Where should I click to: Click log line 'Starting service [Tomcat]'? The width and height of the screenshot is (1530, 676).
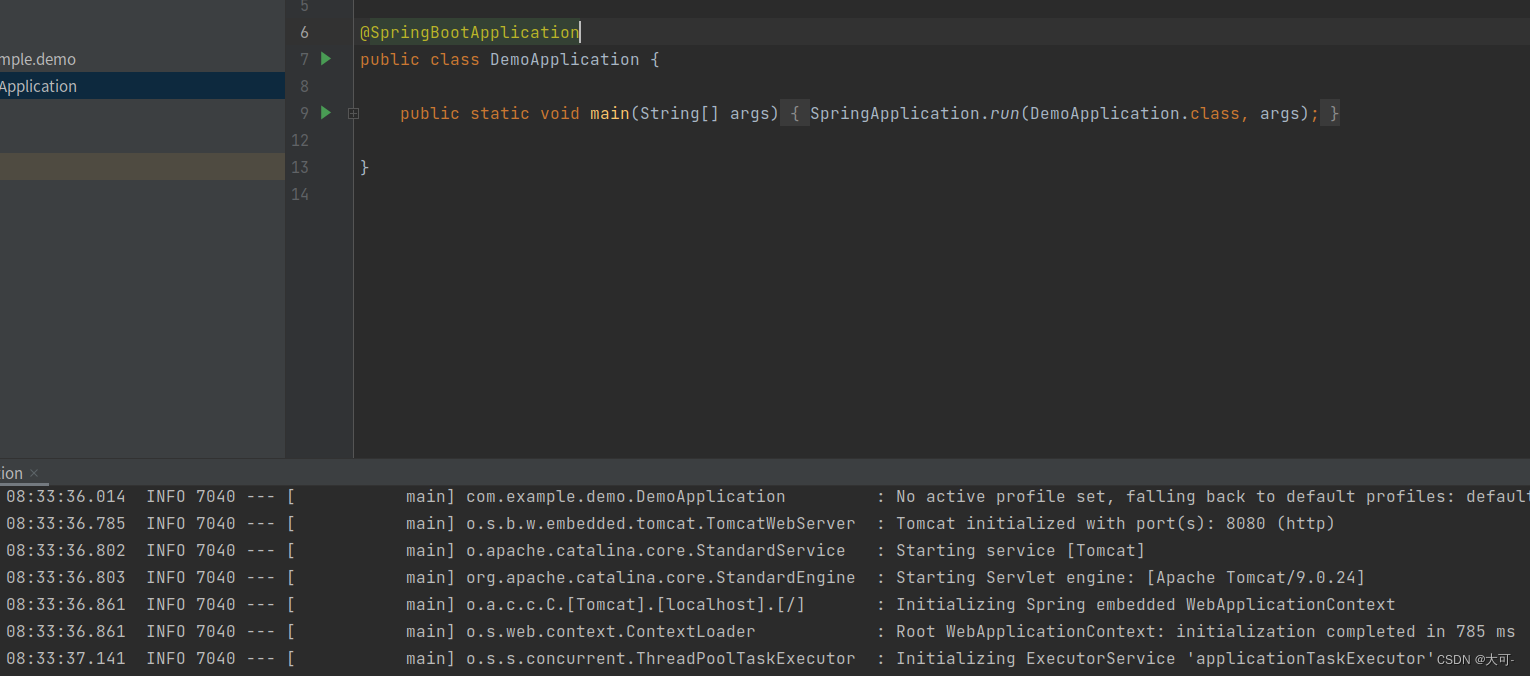1020,550
